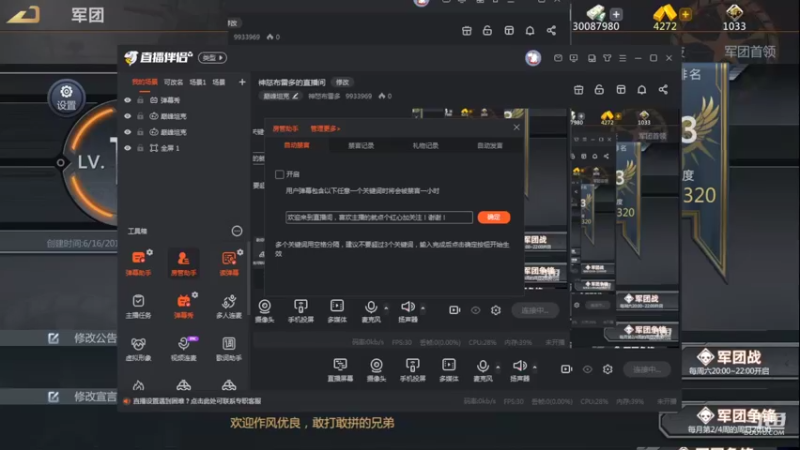Screen dimensions: 800x450
Task: Click record icon in outer bottom toolbar
Action: click(x=566, y=369)
